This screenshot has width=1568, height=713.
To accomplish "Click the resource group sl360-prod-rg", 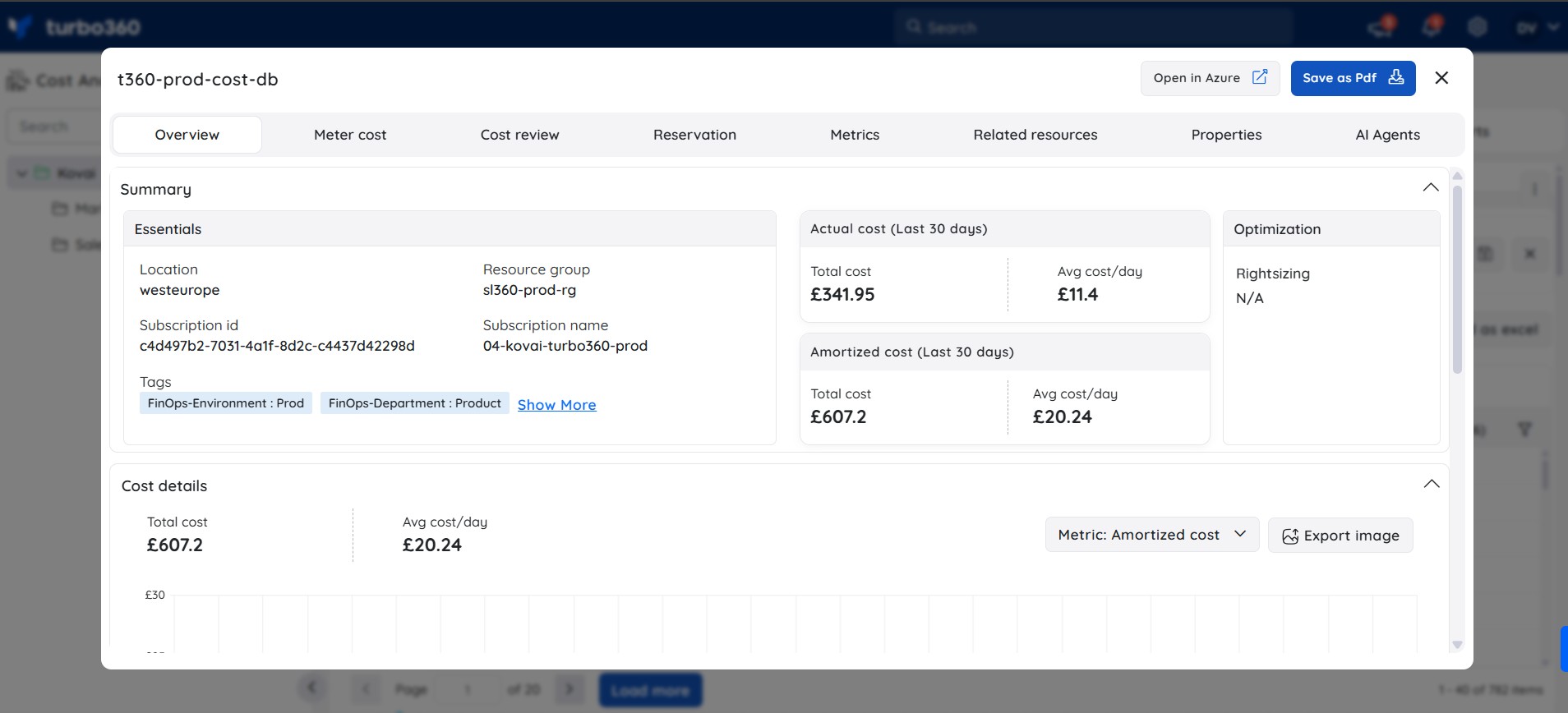I will pyautogui.click(x=529, y=290).
